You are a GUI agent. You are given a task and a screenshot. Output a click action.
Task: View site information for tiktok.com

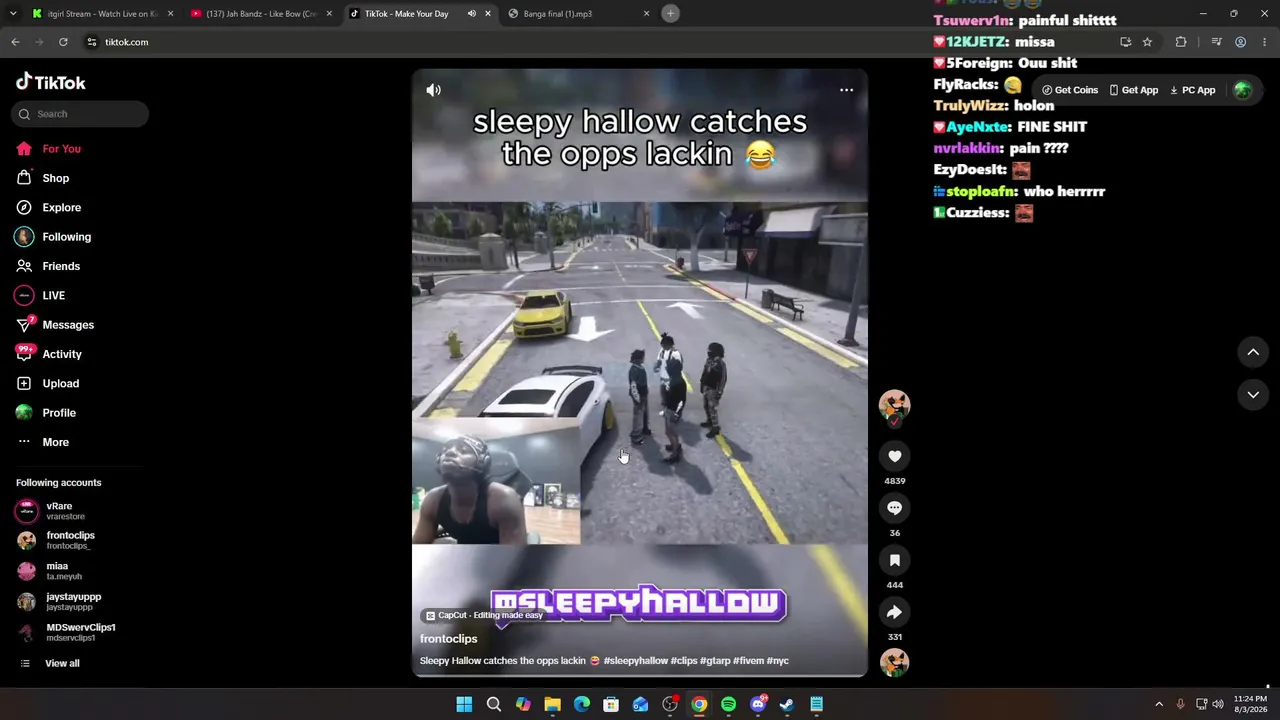tap(91, 42)
